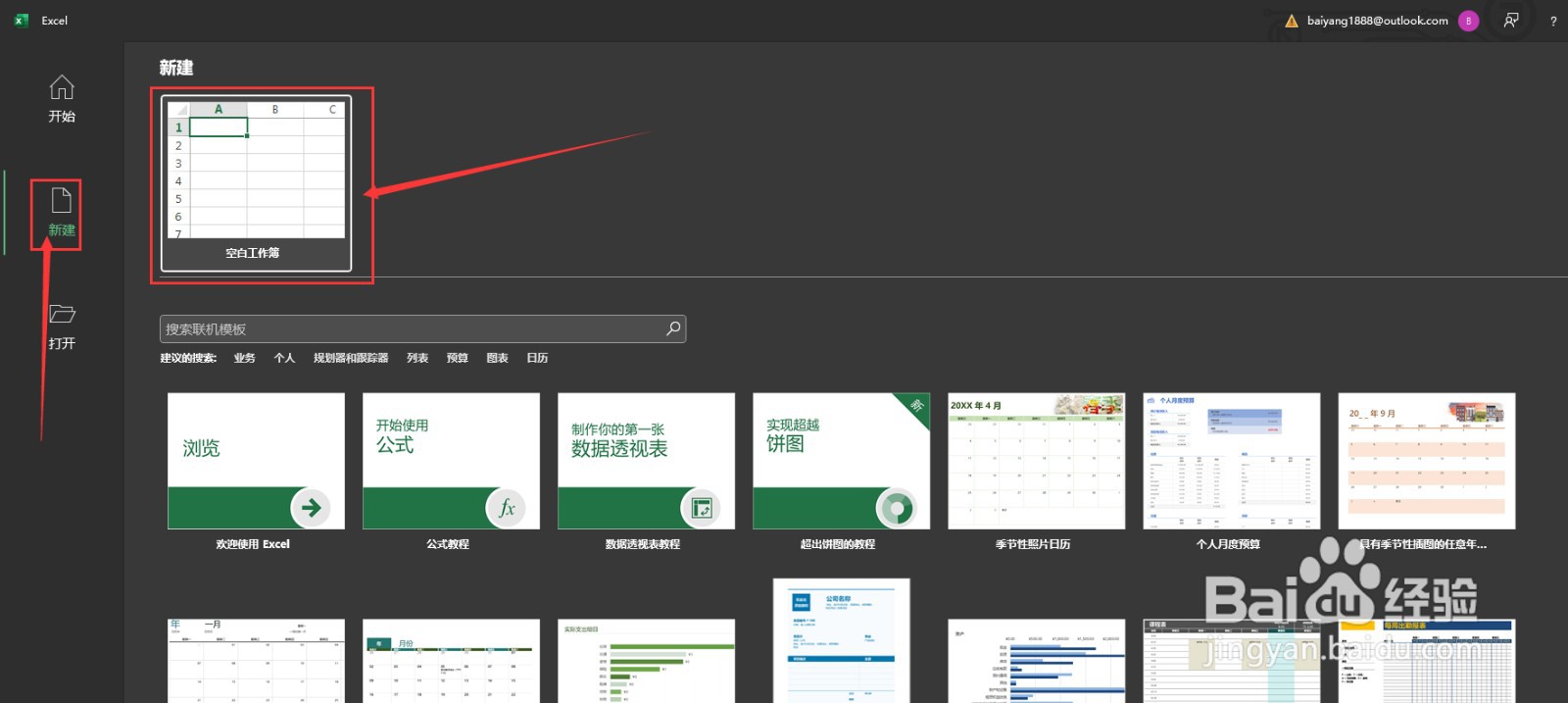Open the blue bar chart template thumbnail

pyautogui.click(x=1036, y=661)
